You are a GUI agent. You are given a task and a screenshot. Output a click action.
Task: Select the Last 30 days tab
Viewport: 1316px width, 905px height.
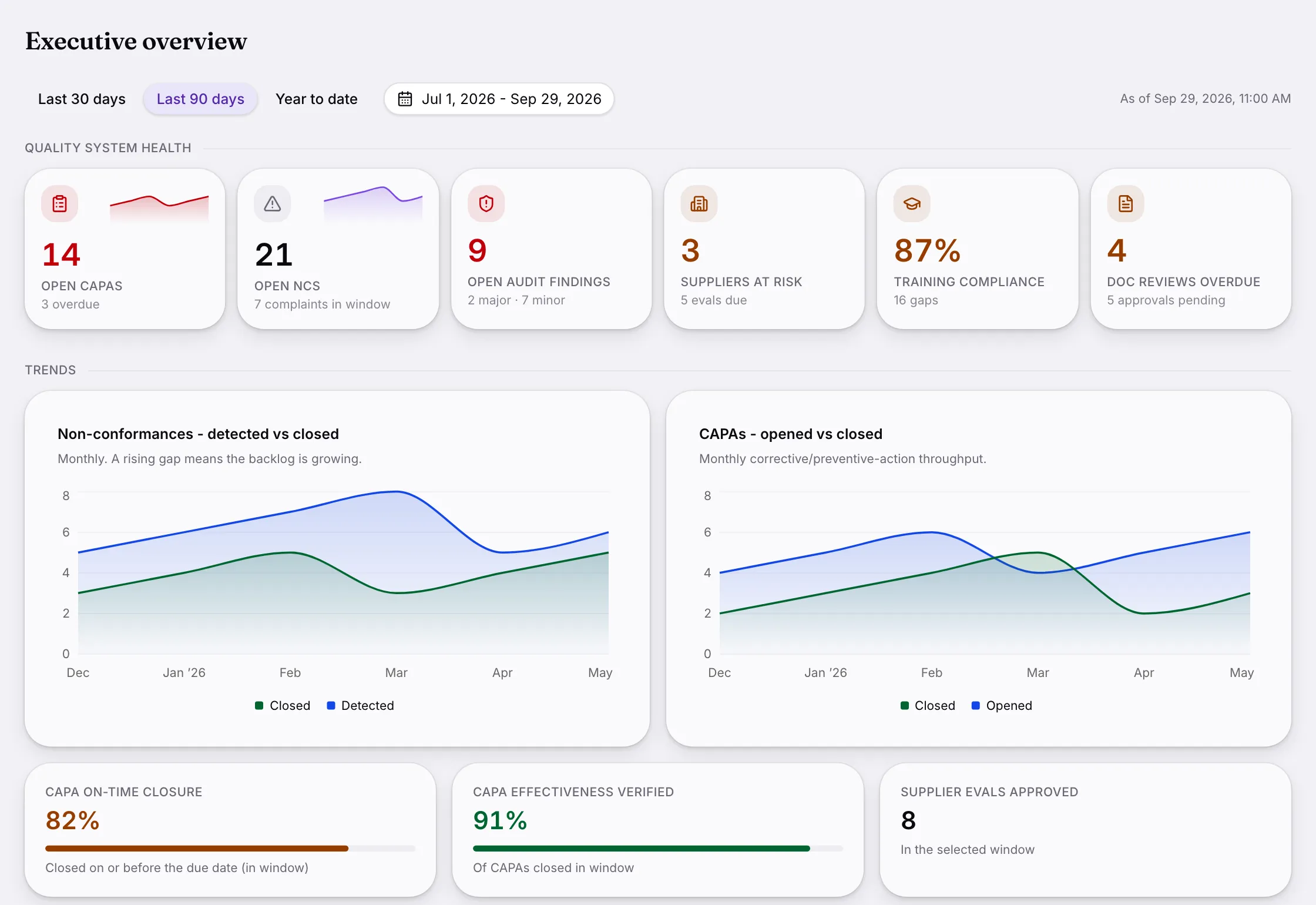pos(82,99)
